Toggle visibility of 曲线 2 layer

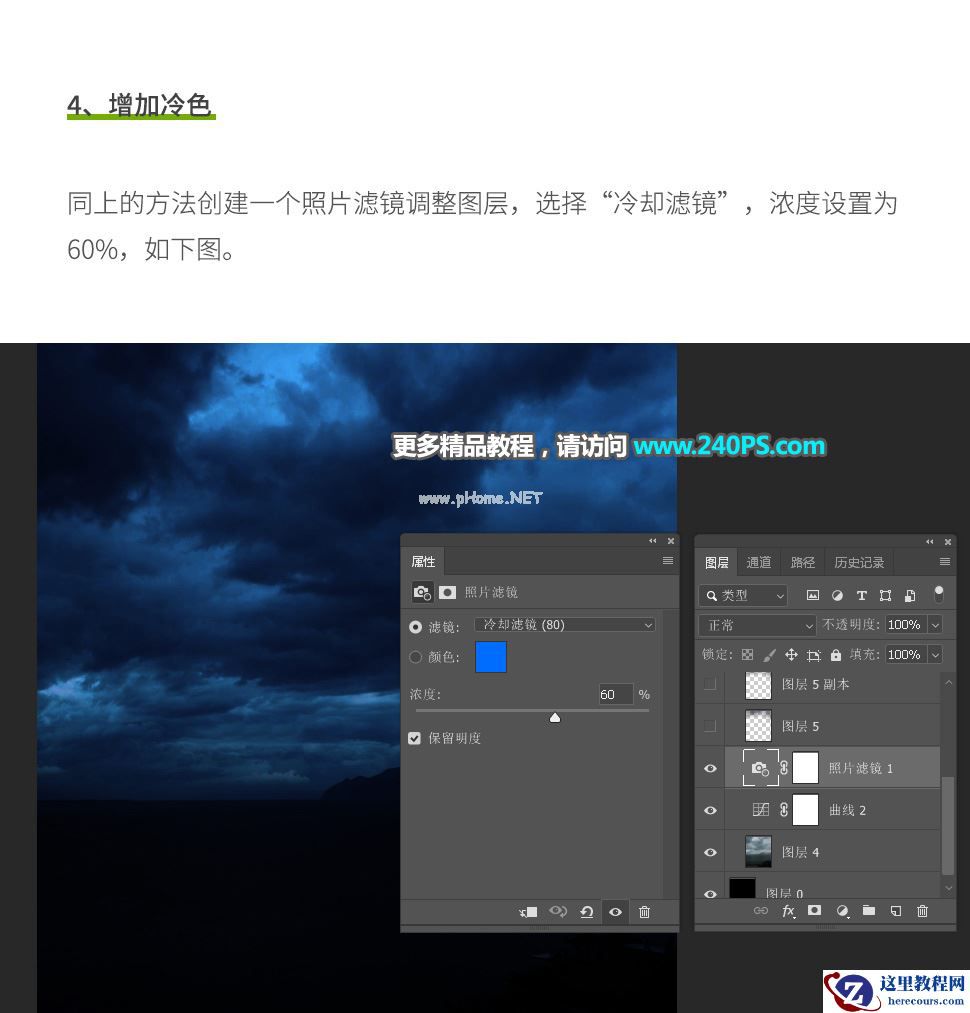[710, 810]
